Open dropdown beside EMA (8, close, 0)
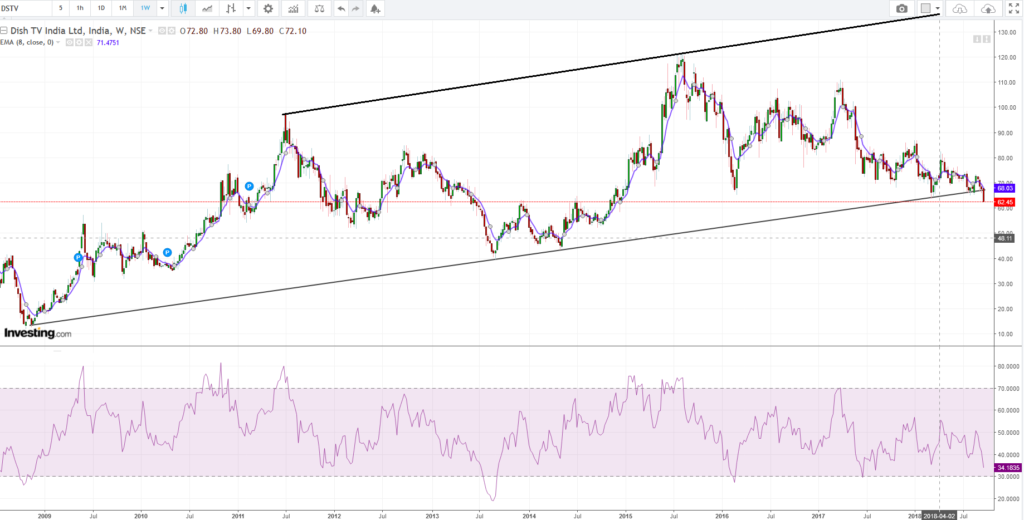Viewport: 1024px width, 520px height. click(58, 42)
